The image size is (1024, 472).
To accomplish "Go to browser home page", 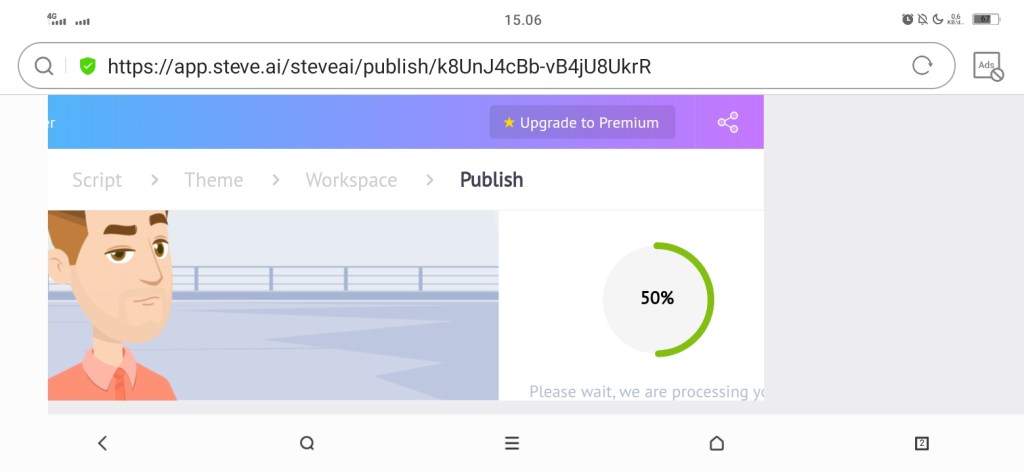I will click(716, 443).
